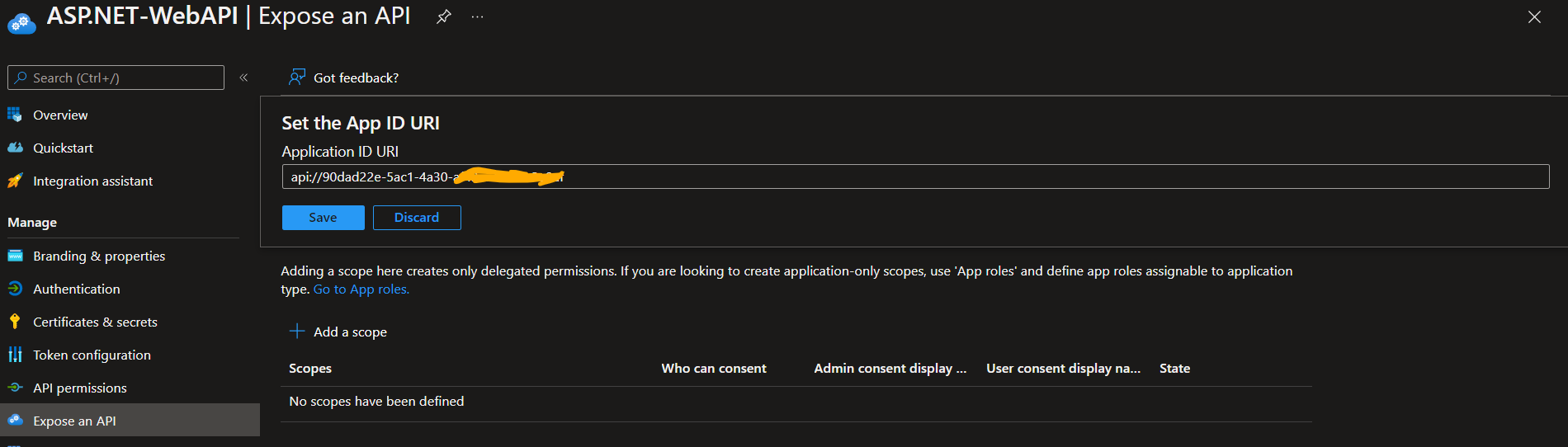
Task: Save the App ID URI
Action: [323, 218]
